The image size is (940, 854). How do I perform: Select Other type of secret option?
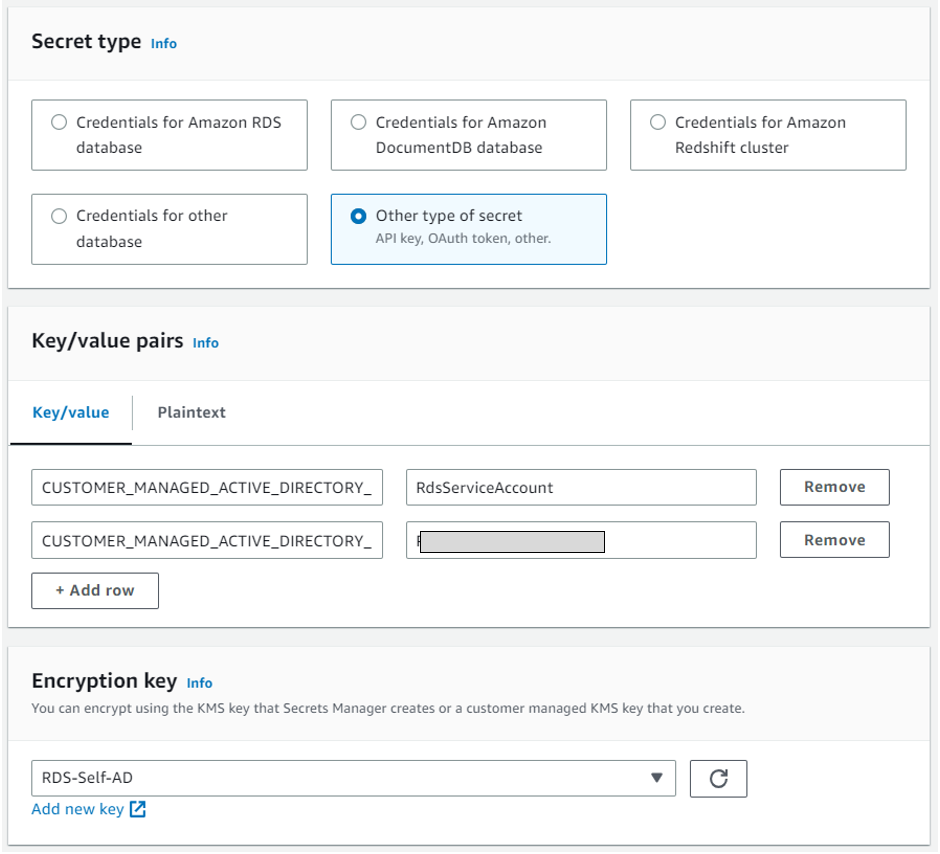point(358,216)
